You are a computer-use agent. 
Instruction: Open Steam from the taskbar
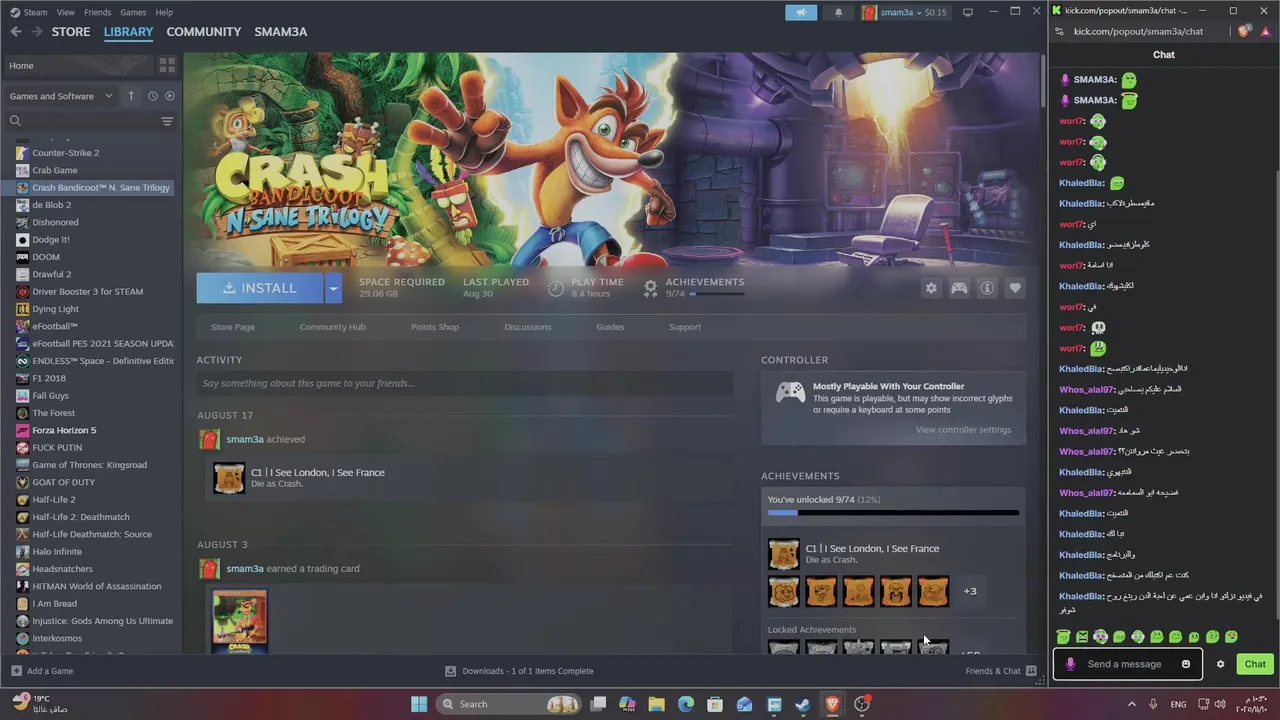pos(803,704)
